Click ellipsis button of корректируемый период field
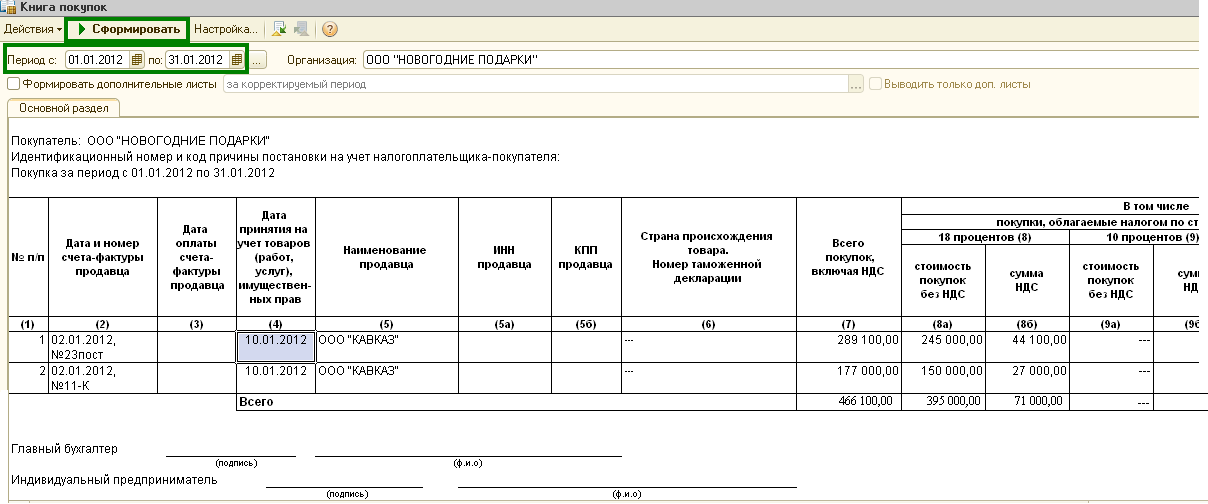This screenshot has width=1208, height=504. [856, 84]
